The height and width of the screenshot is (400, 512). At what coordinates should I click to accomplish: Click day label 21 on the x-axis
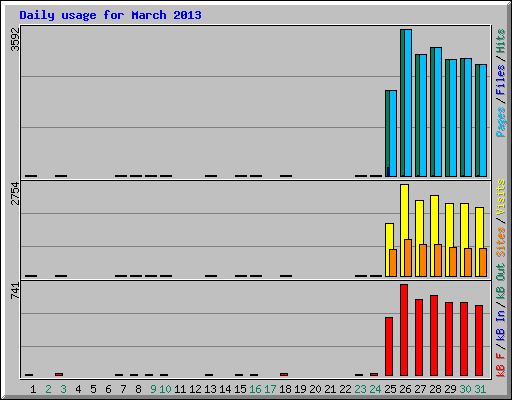click(x=330, y=389)
